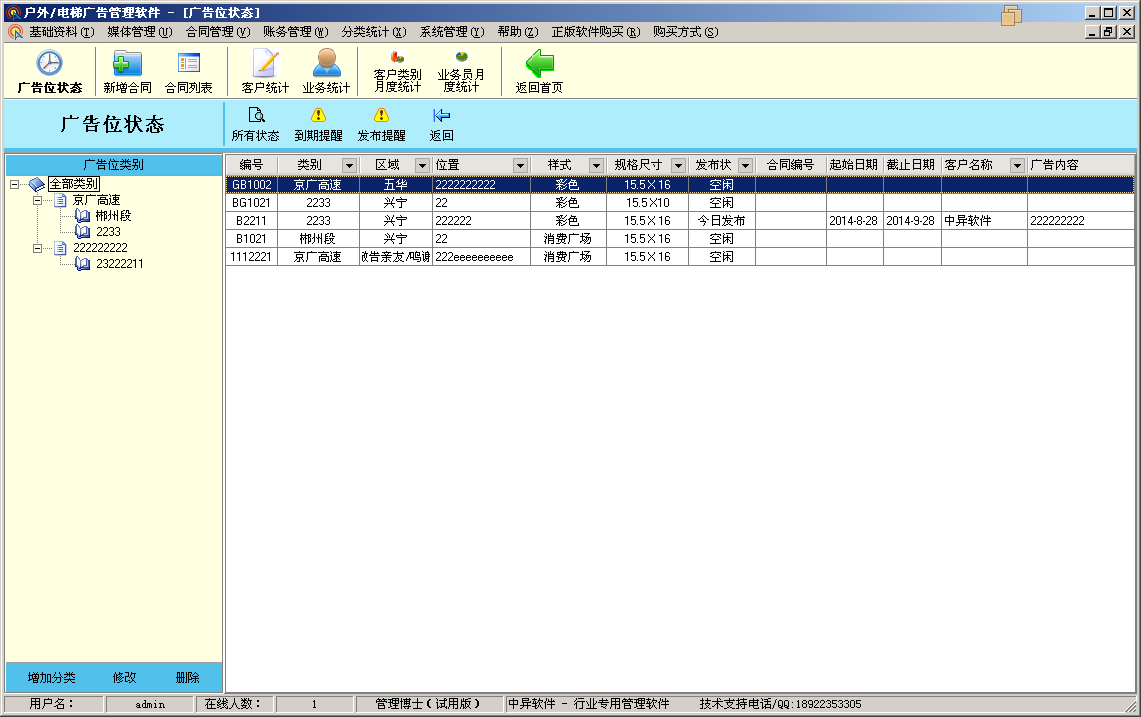Open the 系统管理 menu
1141x717 pixels.
coord(451,32)
